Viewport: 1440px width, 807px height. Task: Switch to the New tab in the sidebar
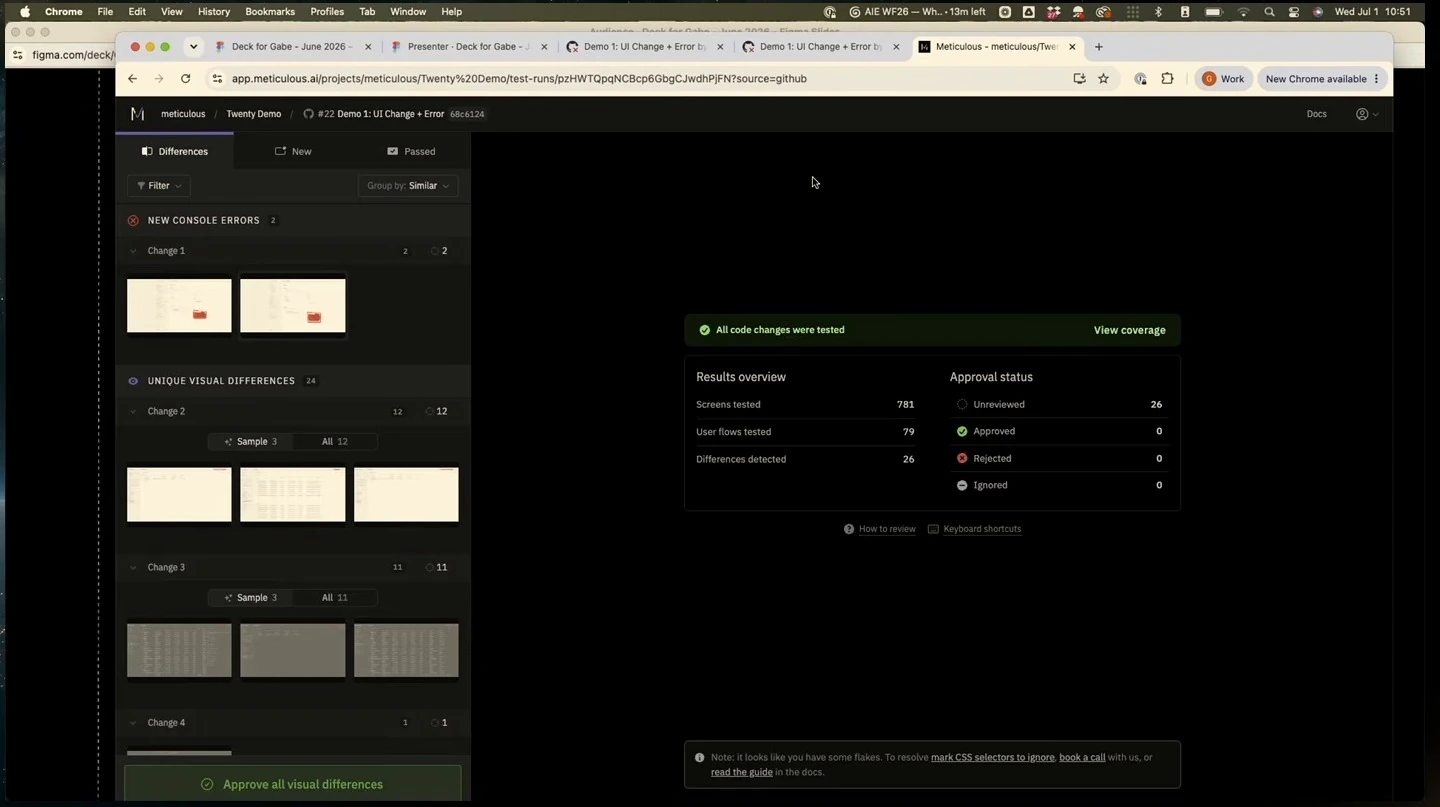(x=293, y=151)
